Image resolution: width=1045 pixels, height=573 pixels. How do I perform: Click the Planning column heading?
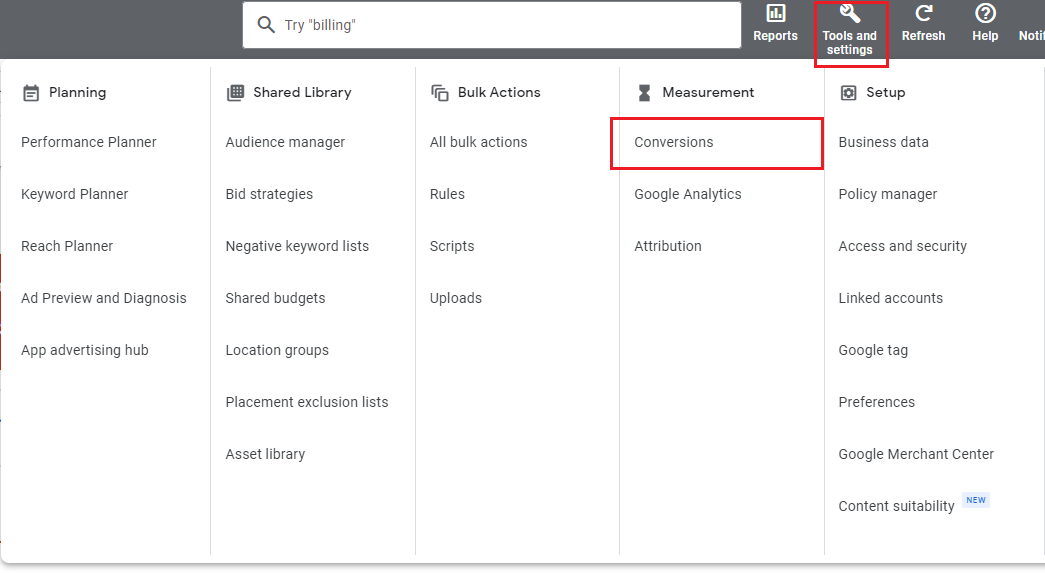[77, 93]
